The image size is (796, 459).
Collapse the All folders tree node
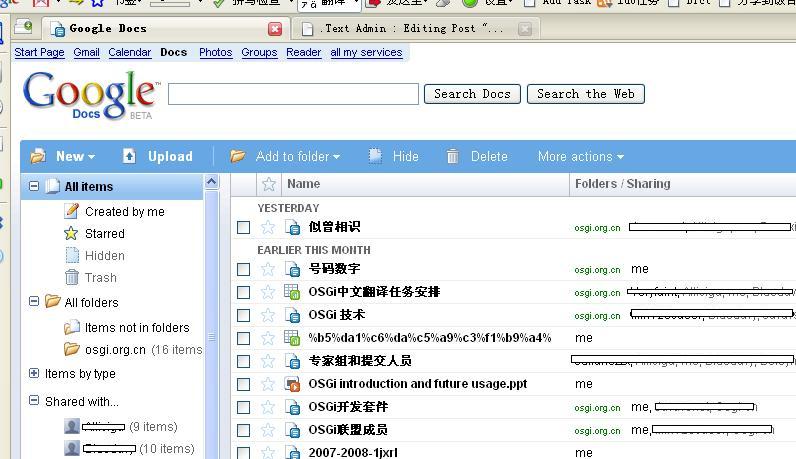[34, 302]
